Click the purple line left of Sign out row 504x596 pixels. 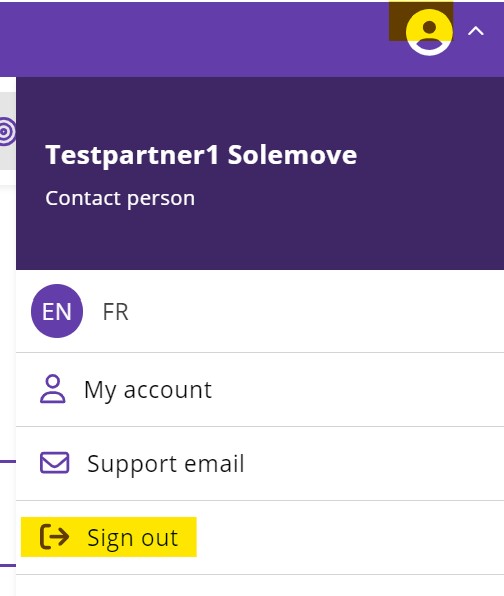coord(8,565)
